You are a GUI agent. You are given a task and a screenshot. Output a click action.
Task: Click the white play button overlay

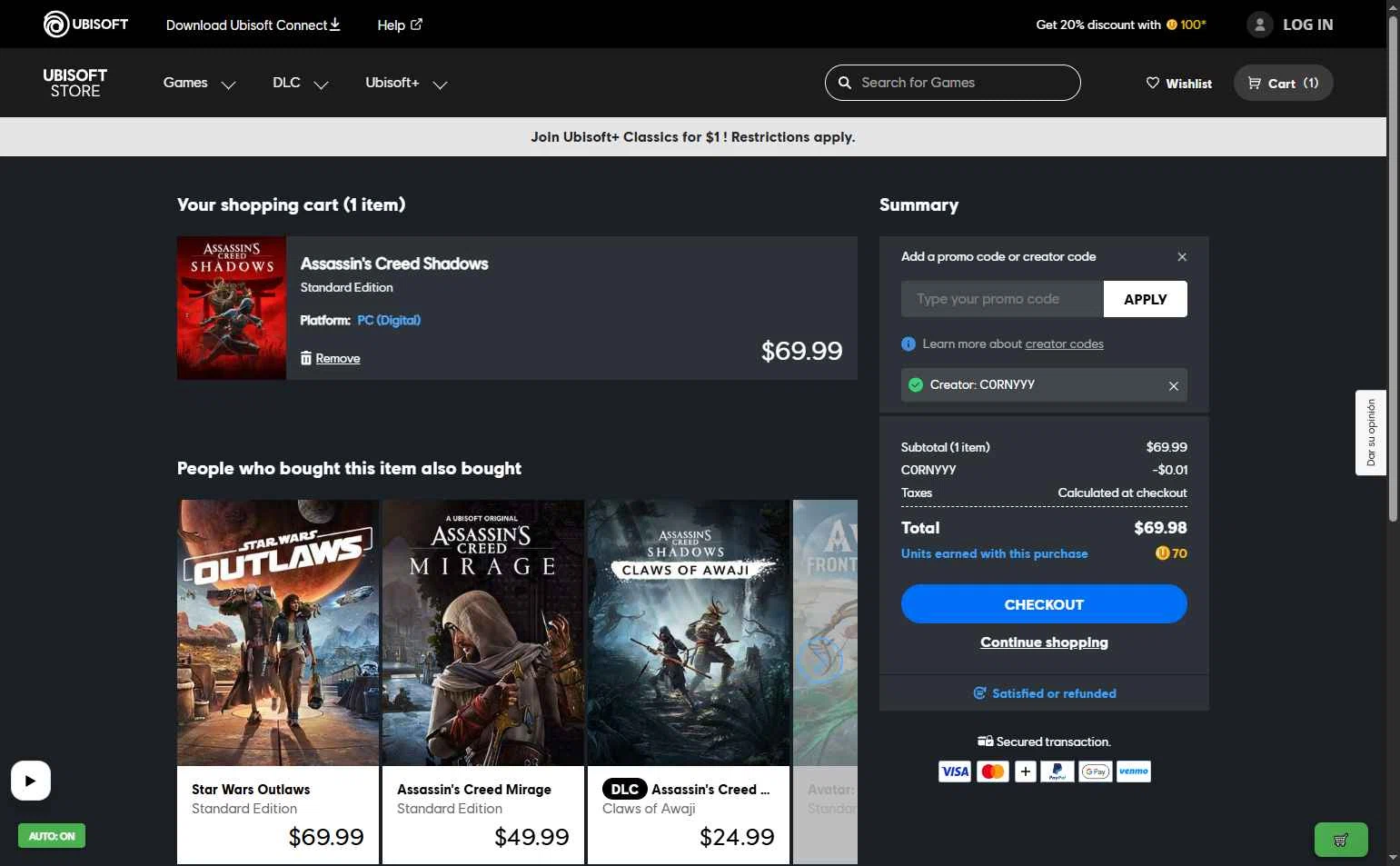(x=31, y=781)
